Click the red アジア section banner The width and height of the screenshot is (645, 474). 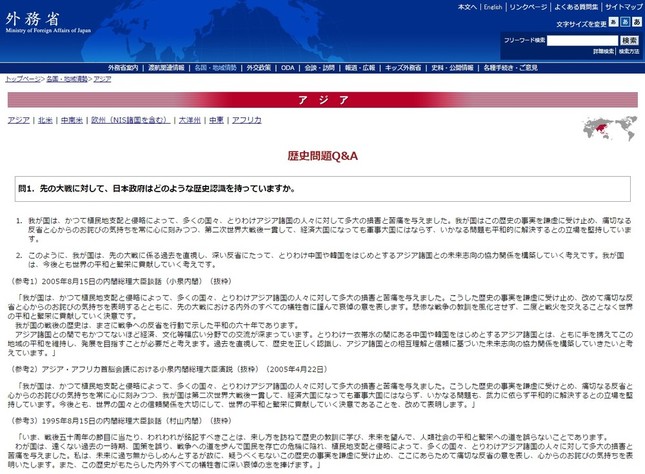pos(322,100)
